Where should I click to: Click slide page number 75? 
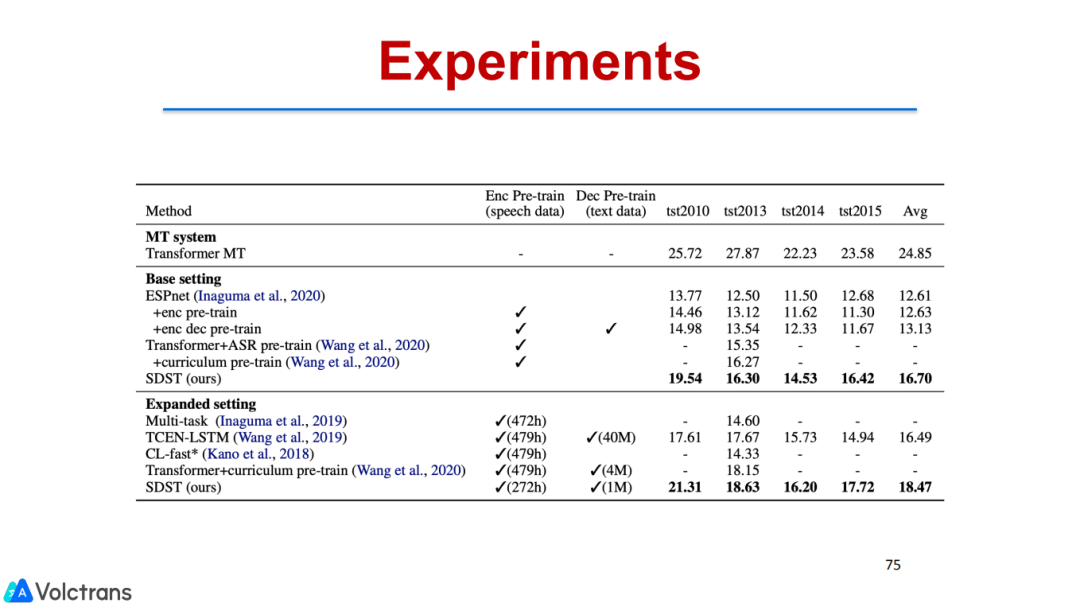point(893,565)
